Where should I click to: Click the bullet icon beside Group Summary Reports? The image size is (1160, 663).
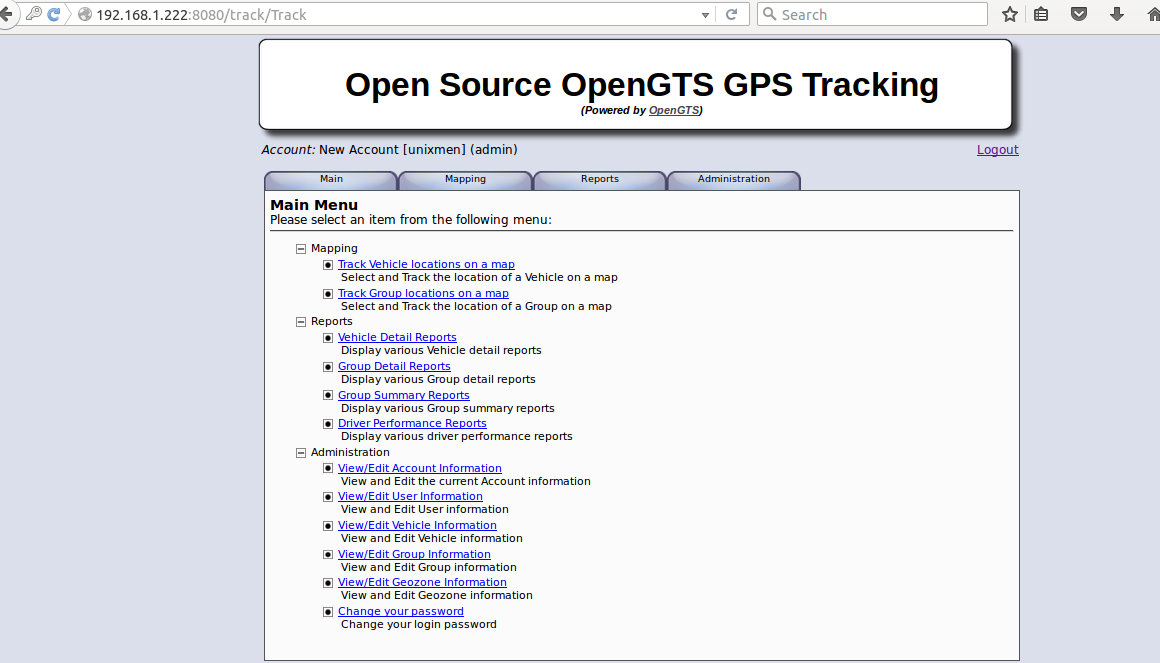point(328,395)
